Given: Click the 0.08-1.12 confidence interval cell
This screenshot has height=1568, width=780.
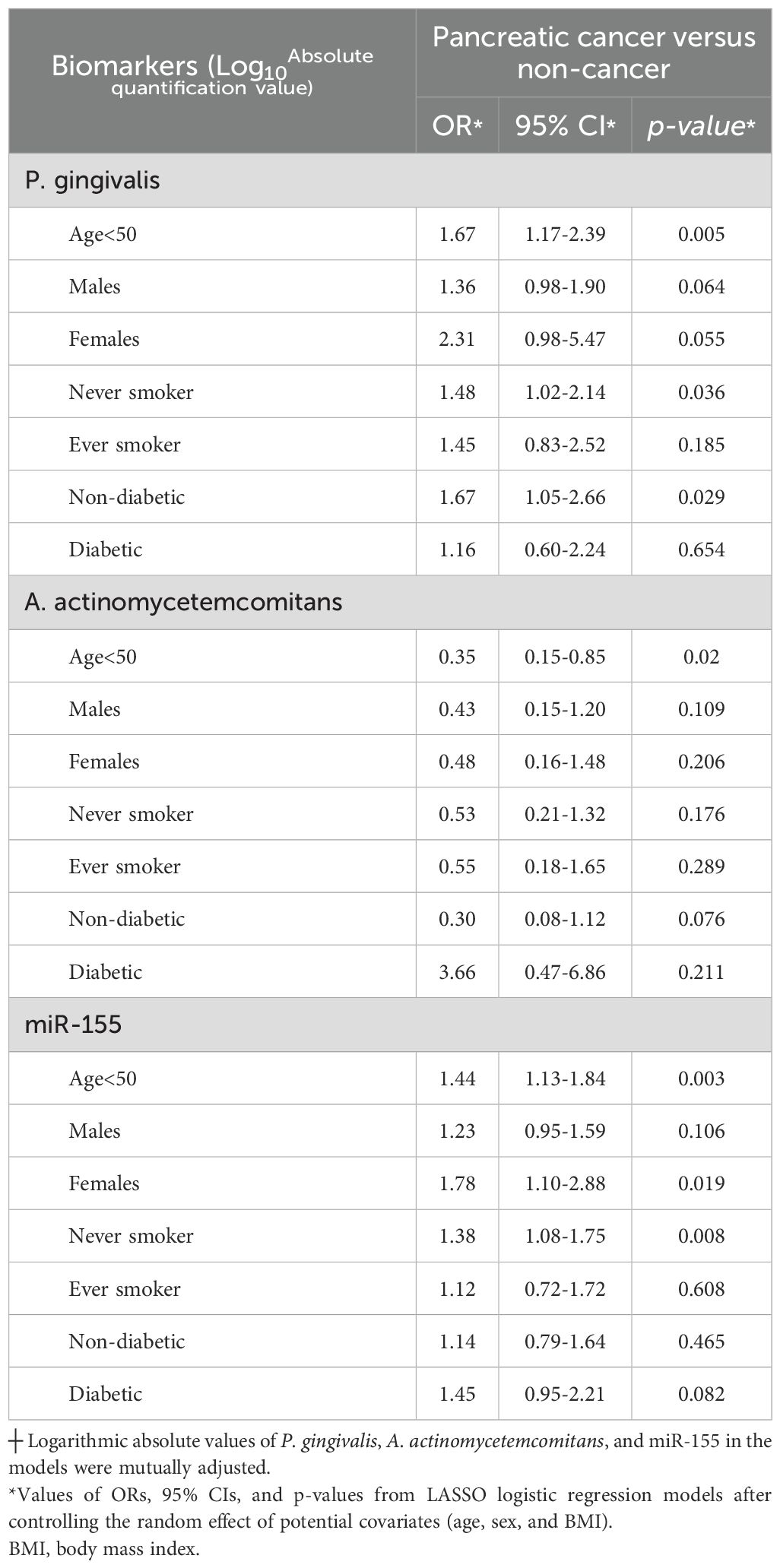Looking at the screenshot, I should pyautogui.click(x=565, y=919).
